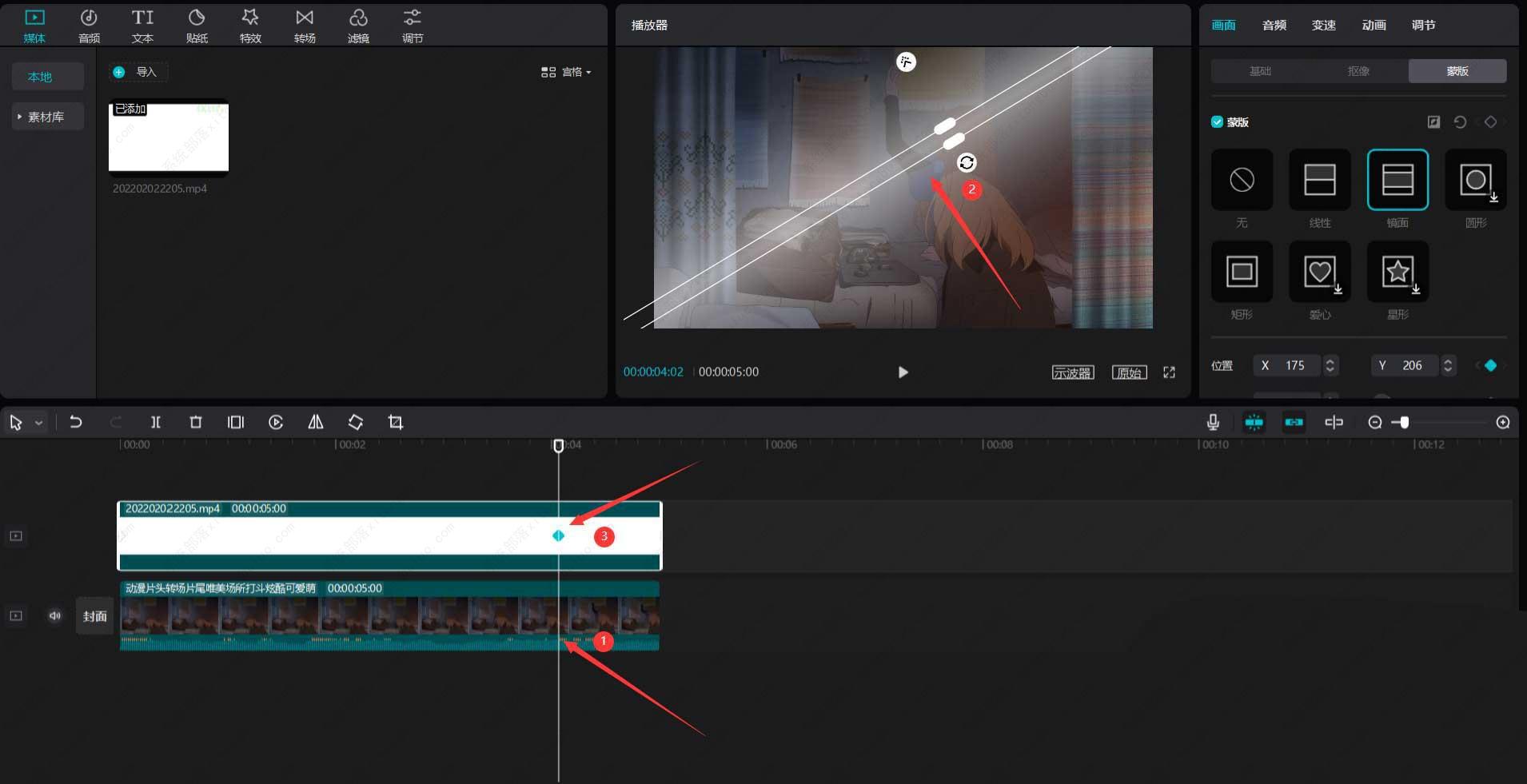Switch to the 调节 tab in right panel
Image resolution: width=1527 pixels, height=784 pixels.
[1423, 26]
